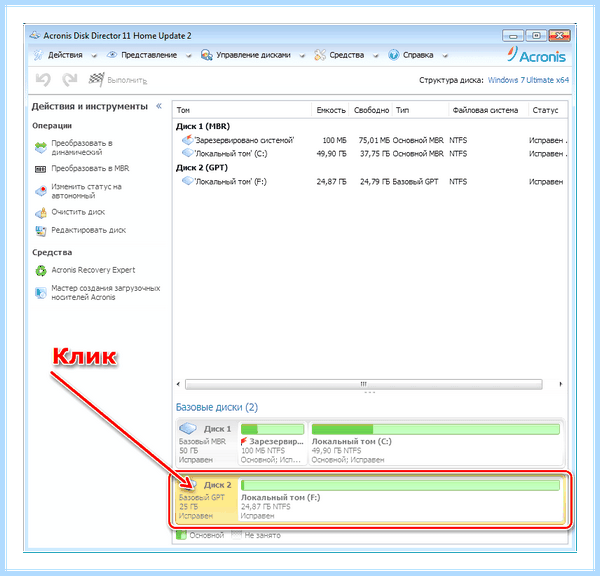600x576 pixels.
Task: Select the Диск 2 (GPT) group row
Action: (x=370, y=168)
